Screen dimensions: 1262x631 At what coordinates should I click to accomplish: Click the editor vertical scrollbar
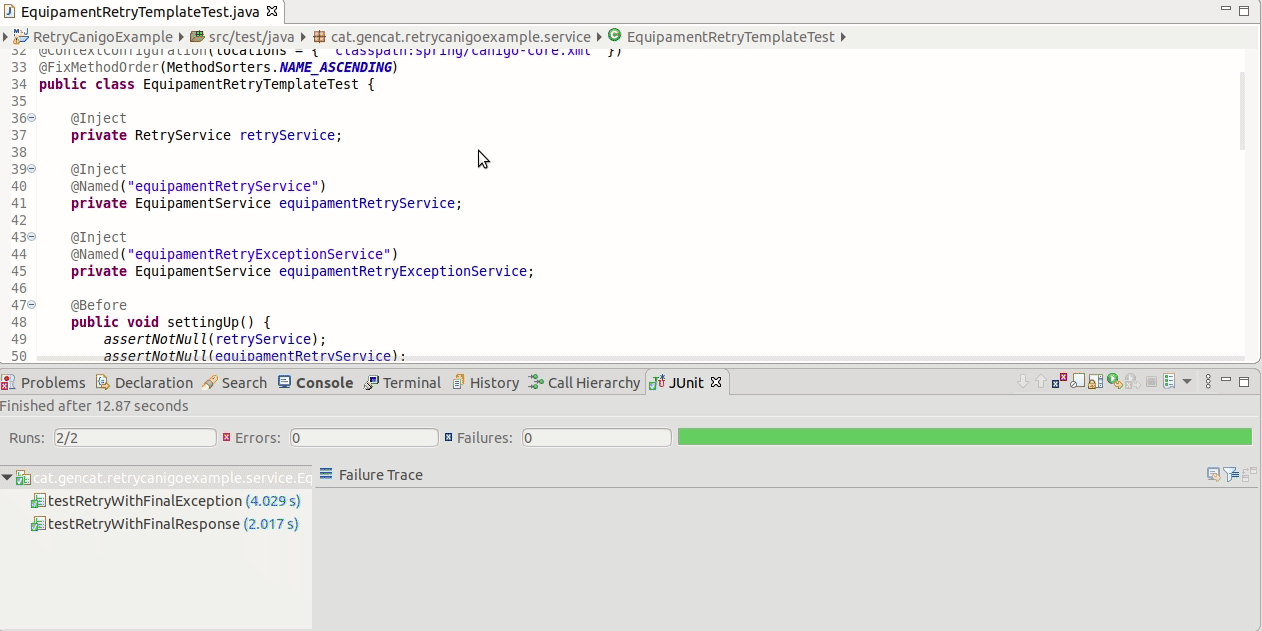pyautogui.click(x=1243, y=110)
